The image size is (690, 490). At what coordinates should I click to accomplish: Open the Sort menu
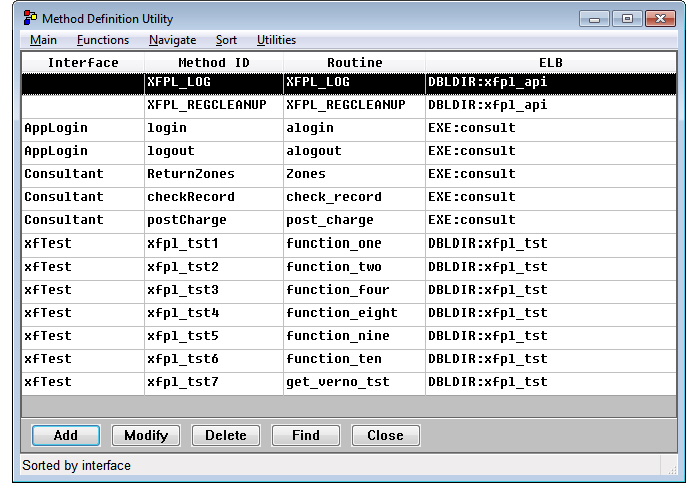(x=226, y=40)
